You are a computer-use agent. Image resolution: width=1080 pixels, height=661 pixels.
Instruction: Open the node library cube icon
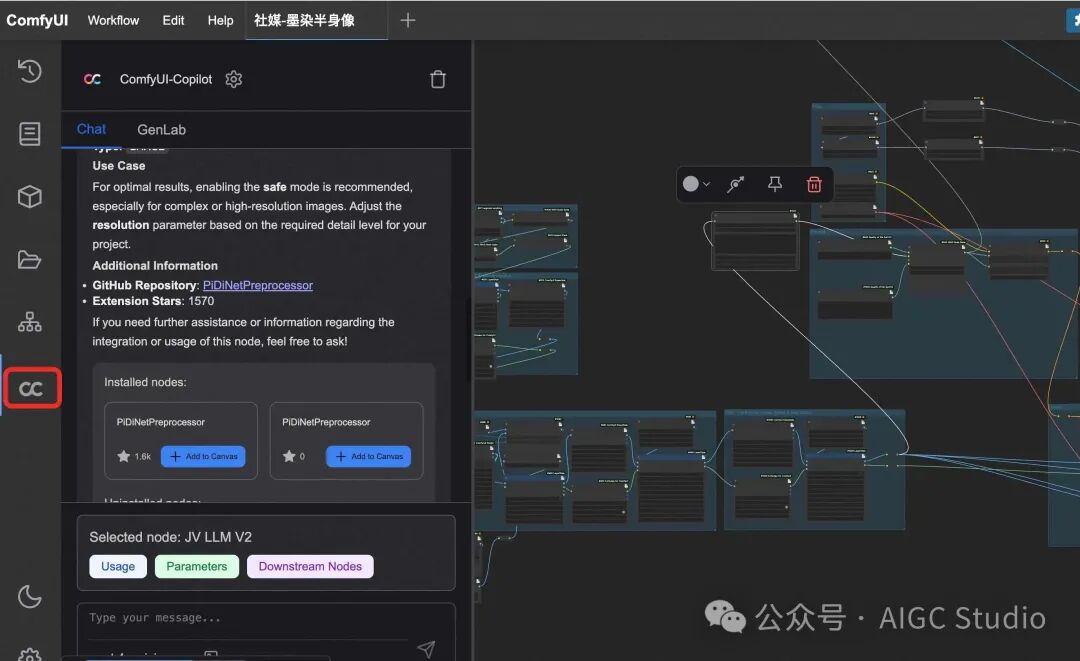30,197
